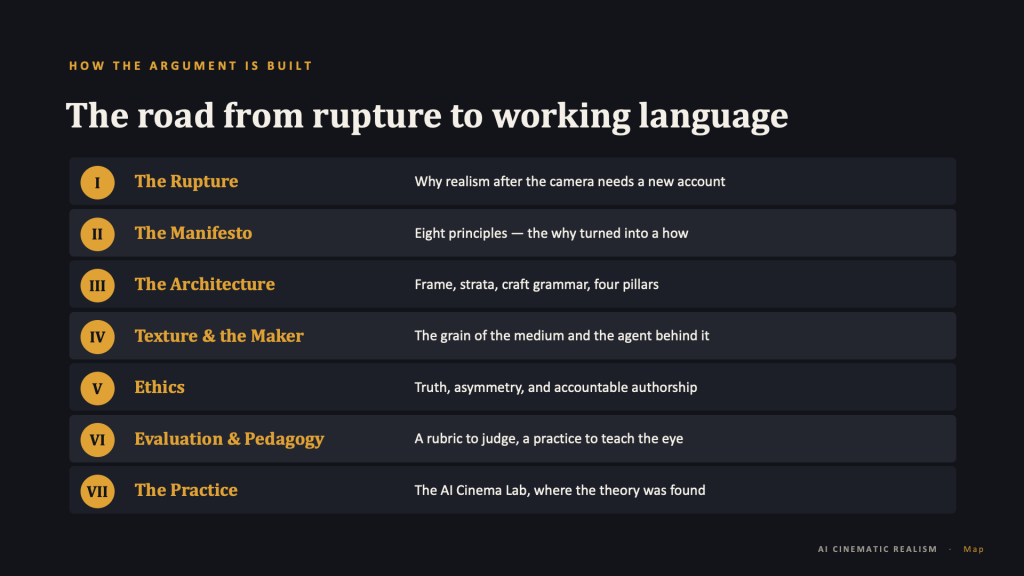This screenshot has height=576, width=1024.
Task: Click the gold Roman numeral I badge
Action: click(97, 182)
